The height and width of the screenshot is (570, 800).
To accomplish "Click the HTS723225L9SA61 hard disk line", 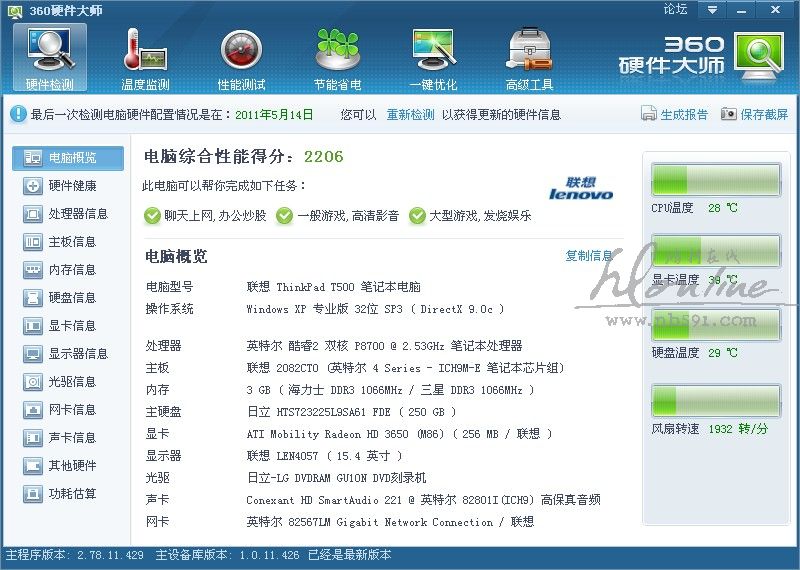I will [x=351, y=412].
